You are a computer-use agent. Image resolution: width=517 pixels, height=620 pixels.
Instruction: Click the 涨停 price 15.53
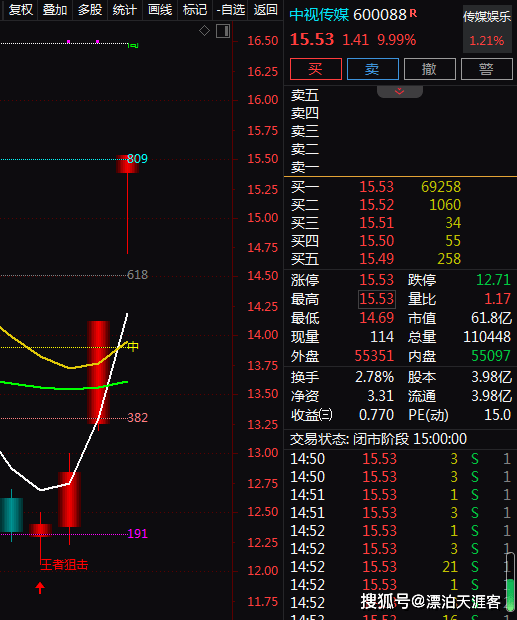tap(376, 280)
